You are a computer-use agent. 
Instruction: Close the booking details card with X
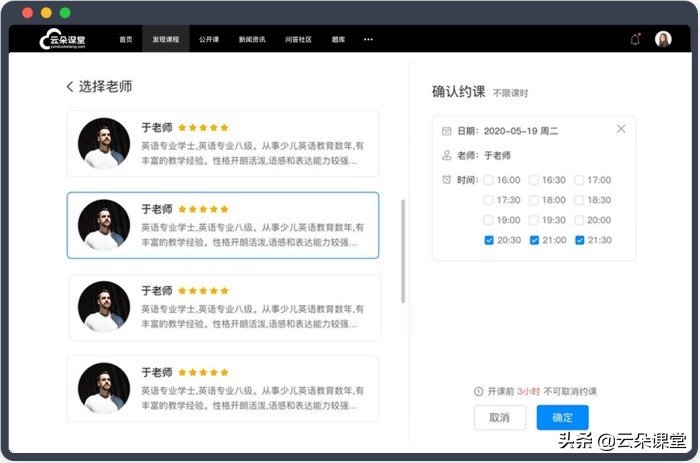[x=621, y=129]
